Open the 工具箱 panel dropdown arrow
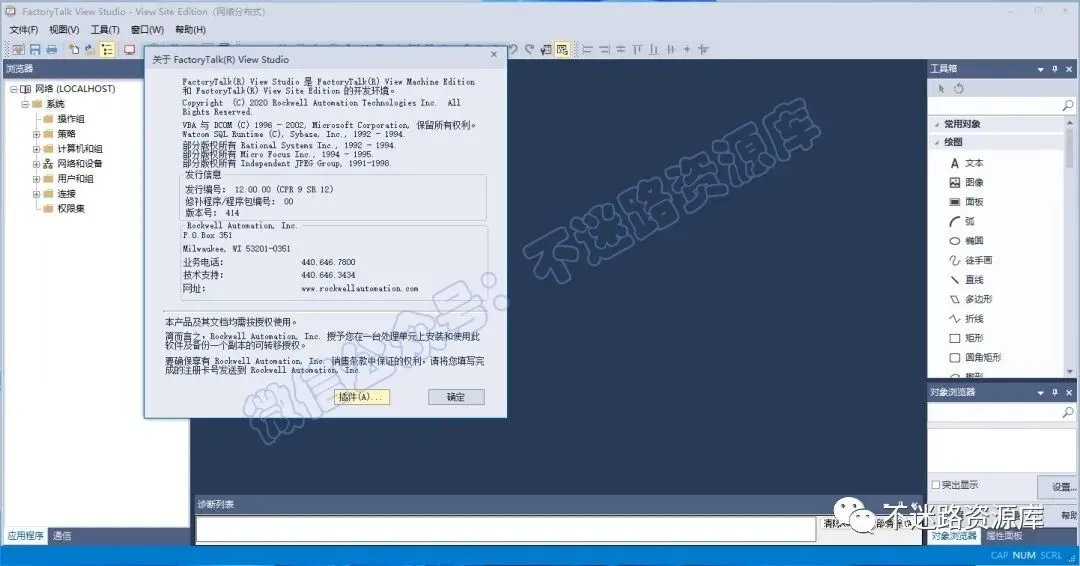1080x566 pixels. pos(1040,69)
